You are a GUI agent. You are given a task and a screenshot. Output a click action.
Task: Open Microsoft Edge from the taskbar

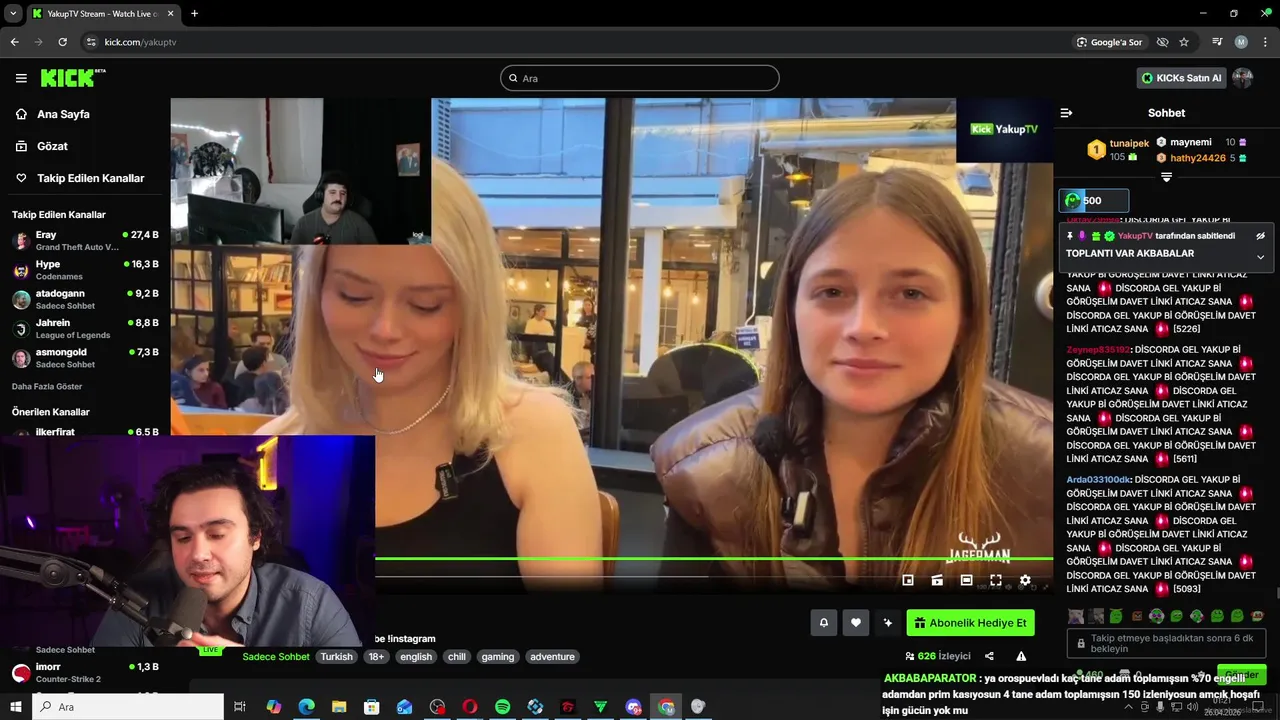point(306,707)
